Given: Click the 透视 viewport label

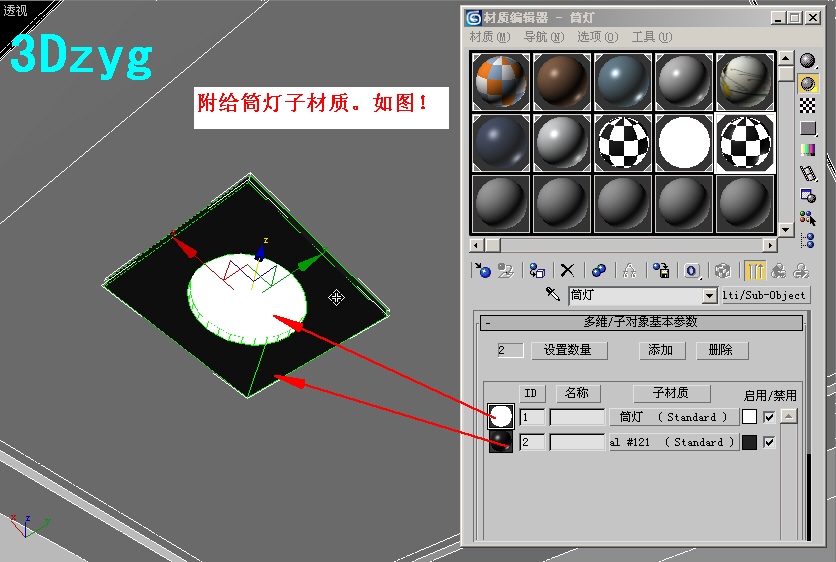Looking at the screenshot, I should tap(15, 10).
